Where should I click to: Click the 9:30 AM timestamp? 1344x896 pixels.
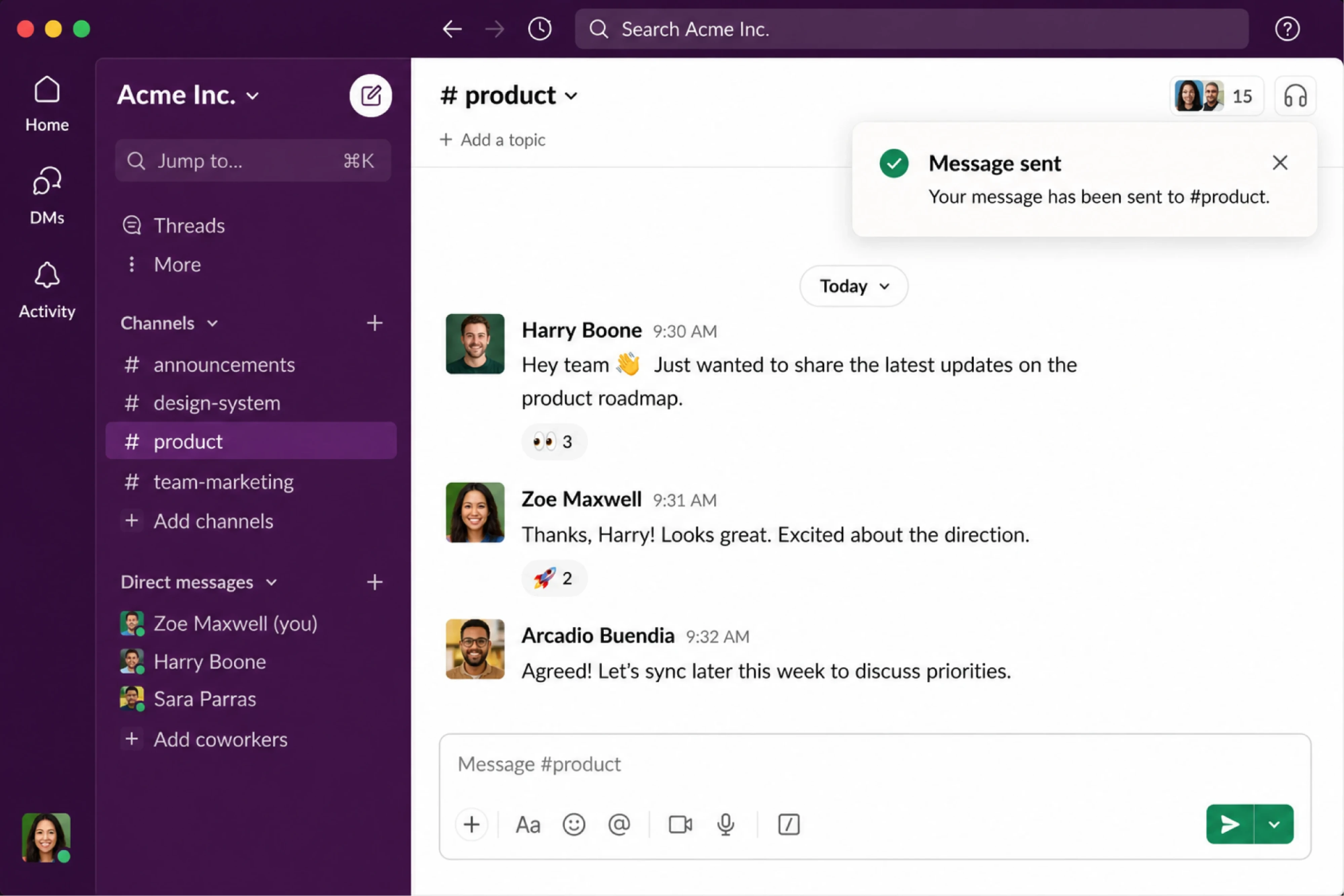click(684, 331)
